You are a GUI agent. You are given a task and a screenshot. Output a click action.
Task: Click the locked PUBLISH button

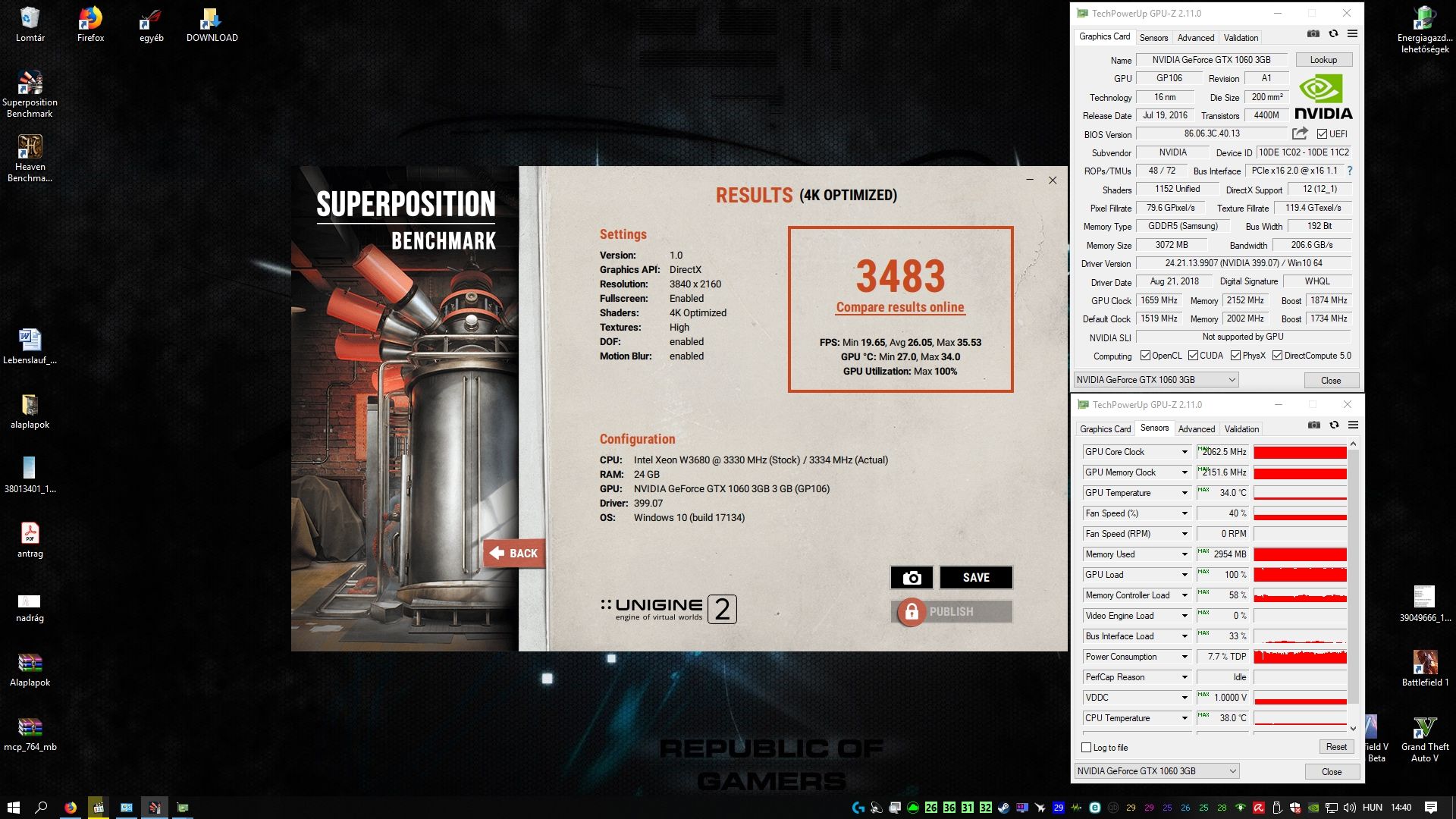(x=952, y=612)
